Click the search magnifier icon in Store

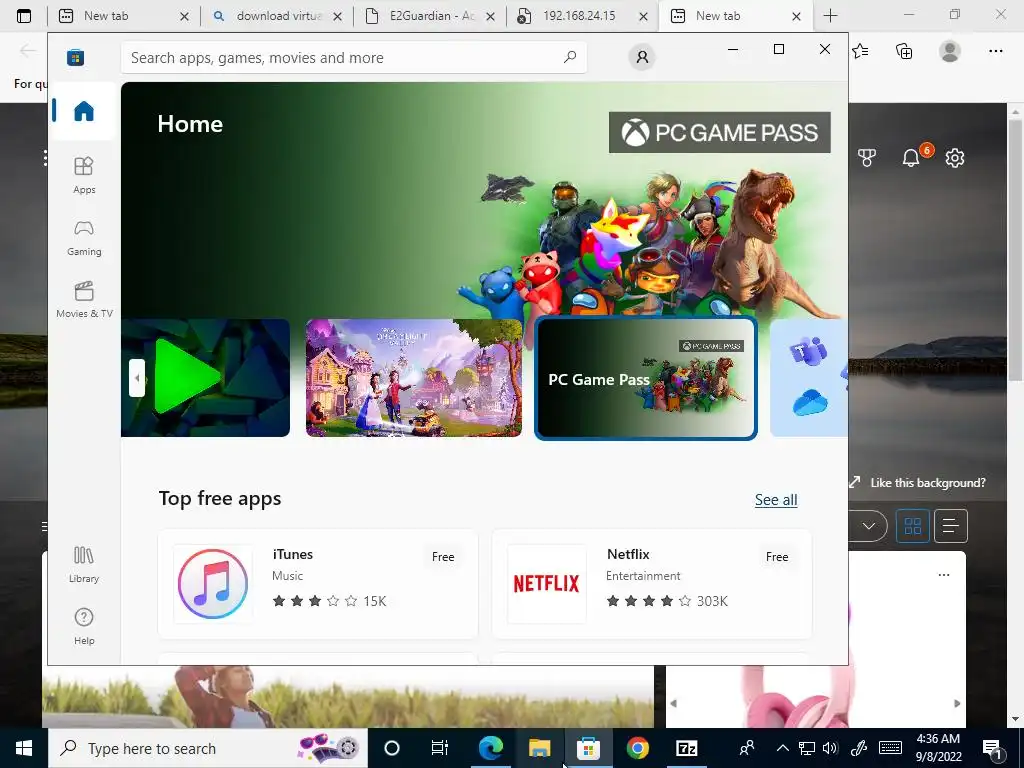click(x=570, y=57)
